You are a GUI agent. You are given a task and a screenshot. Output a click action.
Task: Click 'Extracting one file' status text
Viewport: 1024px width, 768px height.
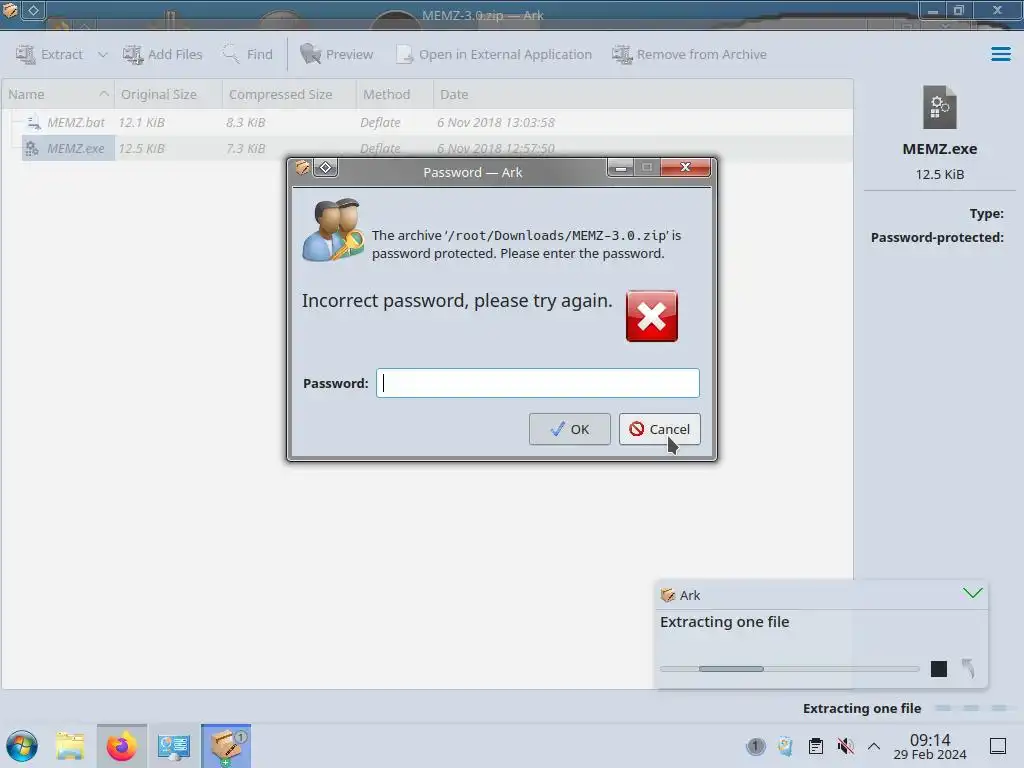pyautogui.click(x=862, y=708)
